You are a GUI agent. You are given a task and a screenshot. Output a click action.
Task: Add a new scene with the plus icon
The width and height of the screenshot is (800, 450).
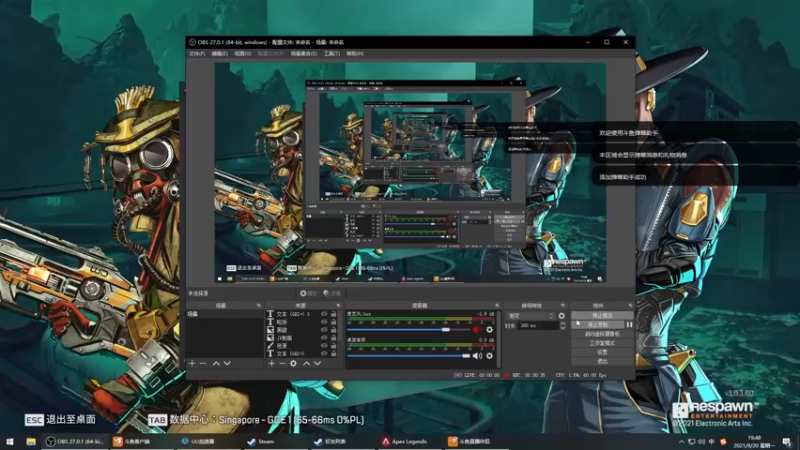[192, 363]
